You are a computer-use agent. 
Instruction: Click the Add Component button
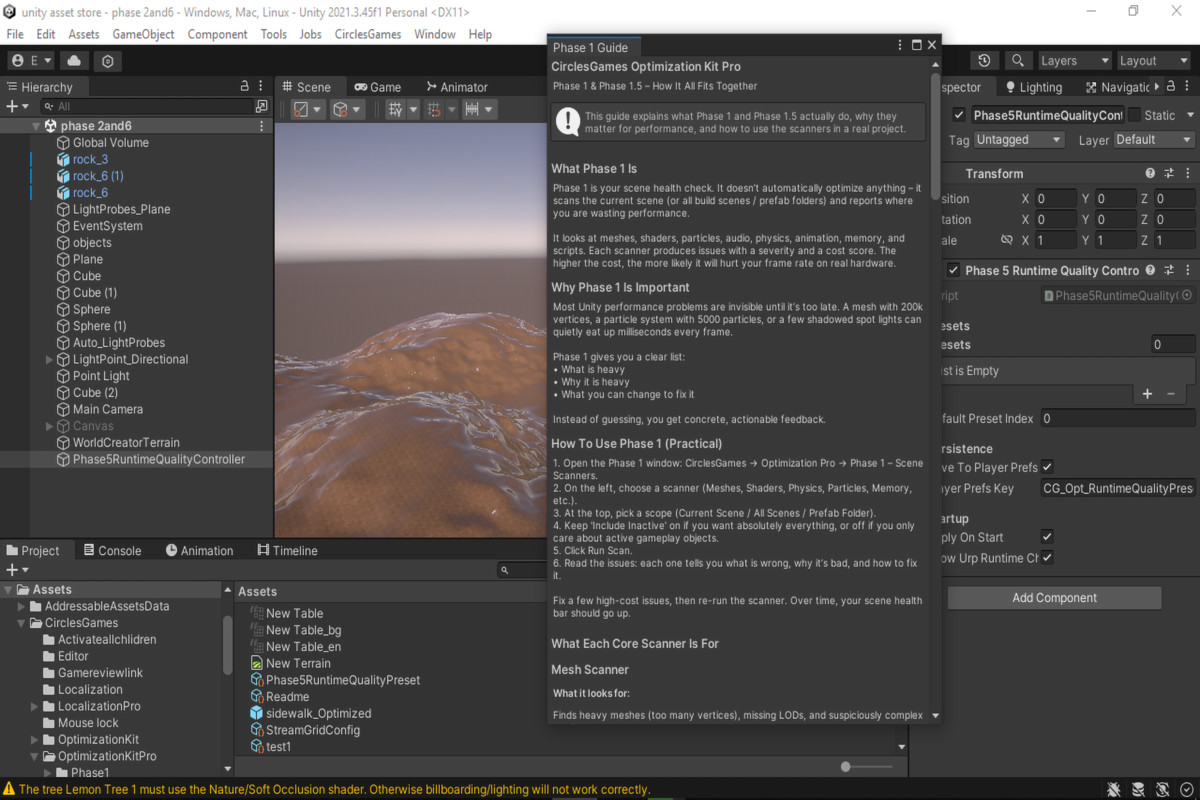tap(1054, 598)
